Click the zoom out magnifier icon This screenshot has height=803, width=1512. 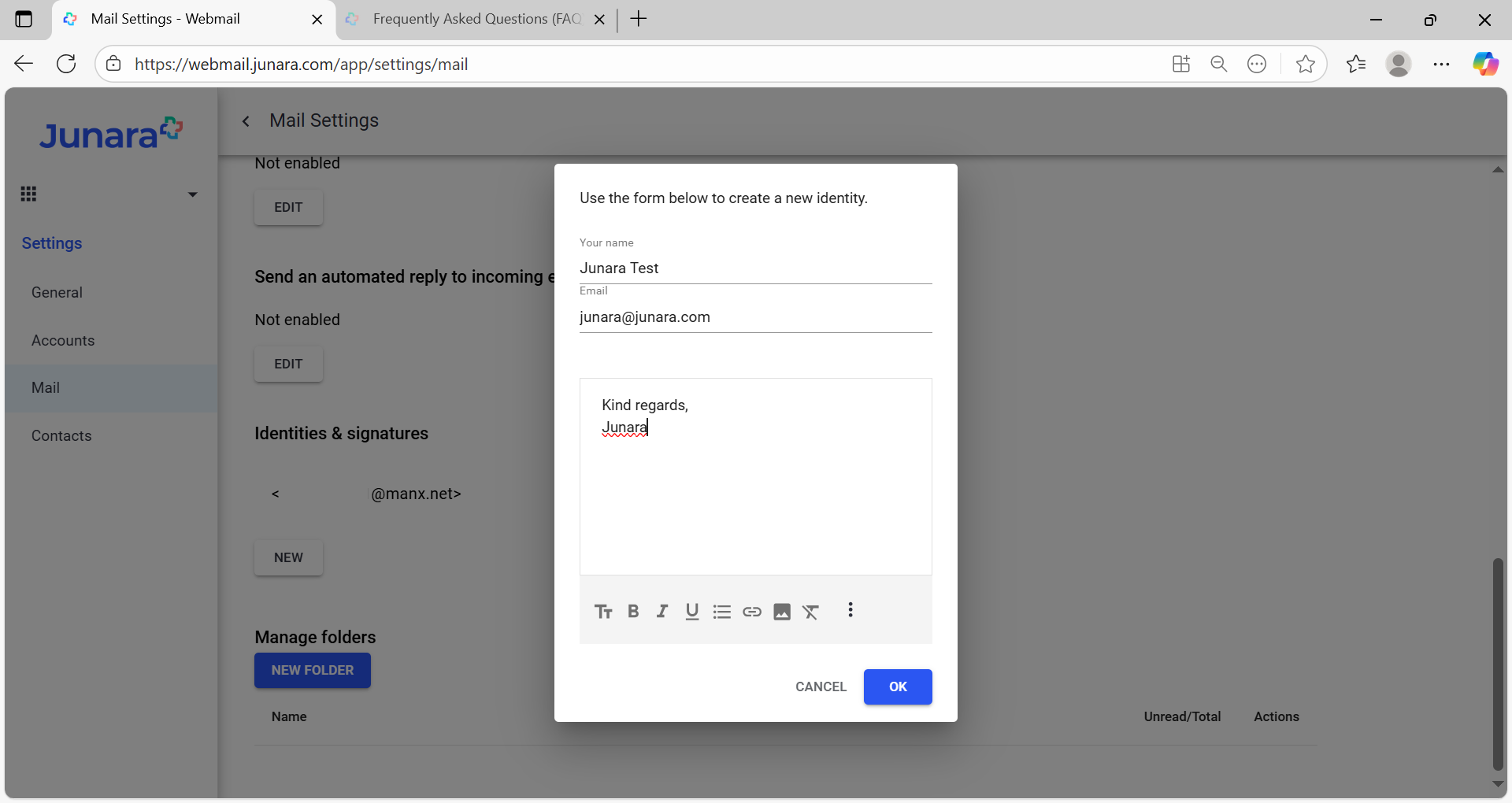(x=1219, y=64)
